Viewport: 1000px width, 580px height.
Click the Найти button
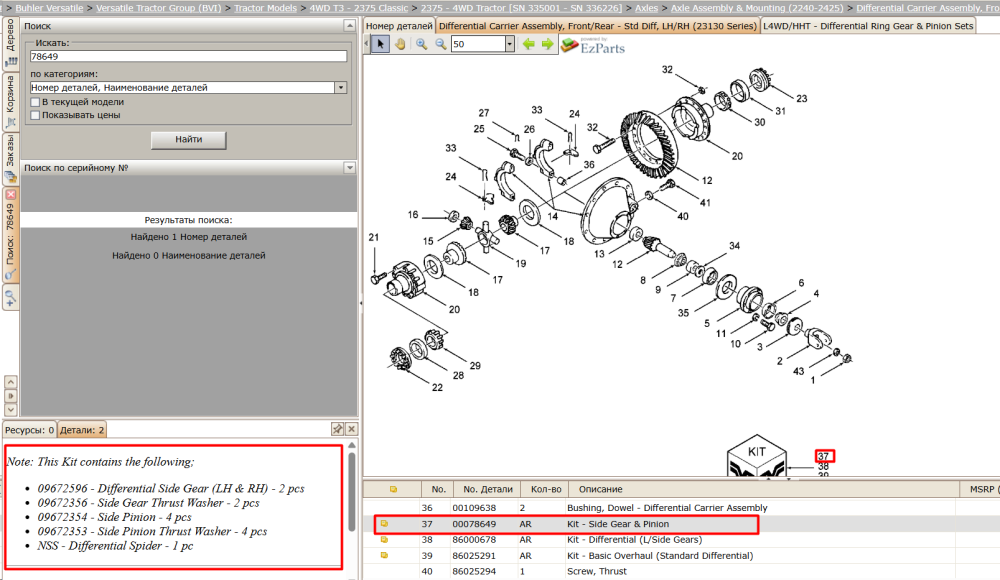(188, 140)
